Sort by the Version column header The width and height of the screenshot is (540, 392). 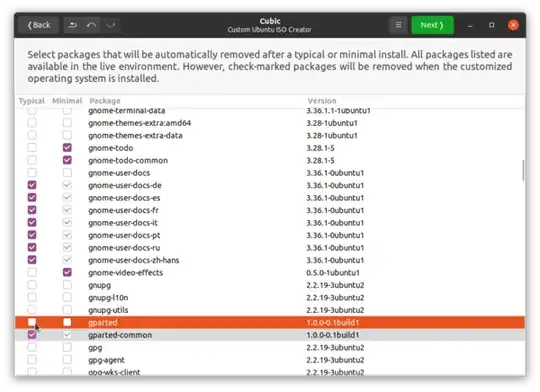click(x=322, y=101)
